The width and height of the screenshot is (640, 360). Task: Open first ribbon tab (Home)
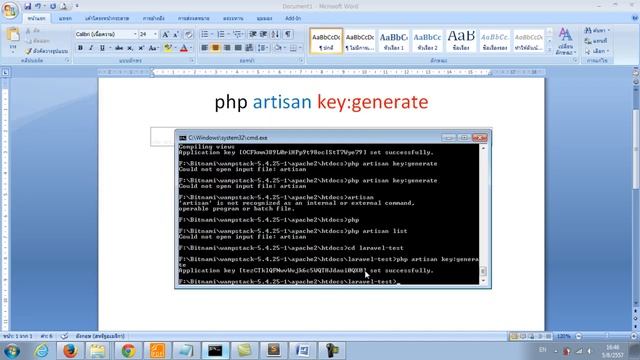(36, 18)
